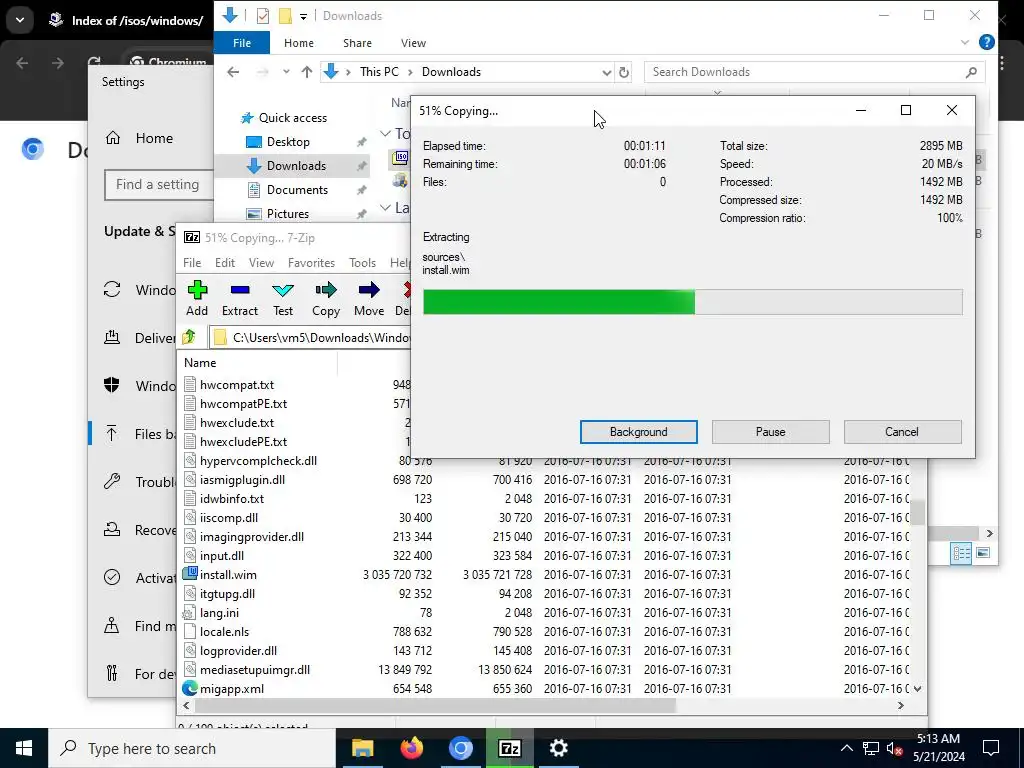Expand the Explorer ribbon chevron

pos(965,42)
